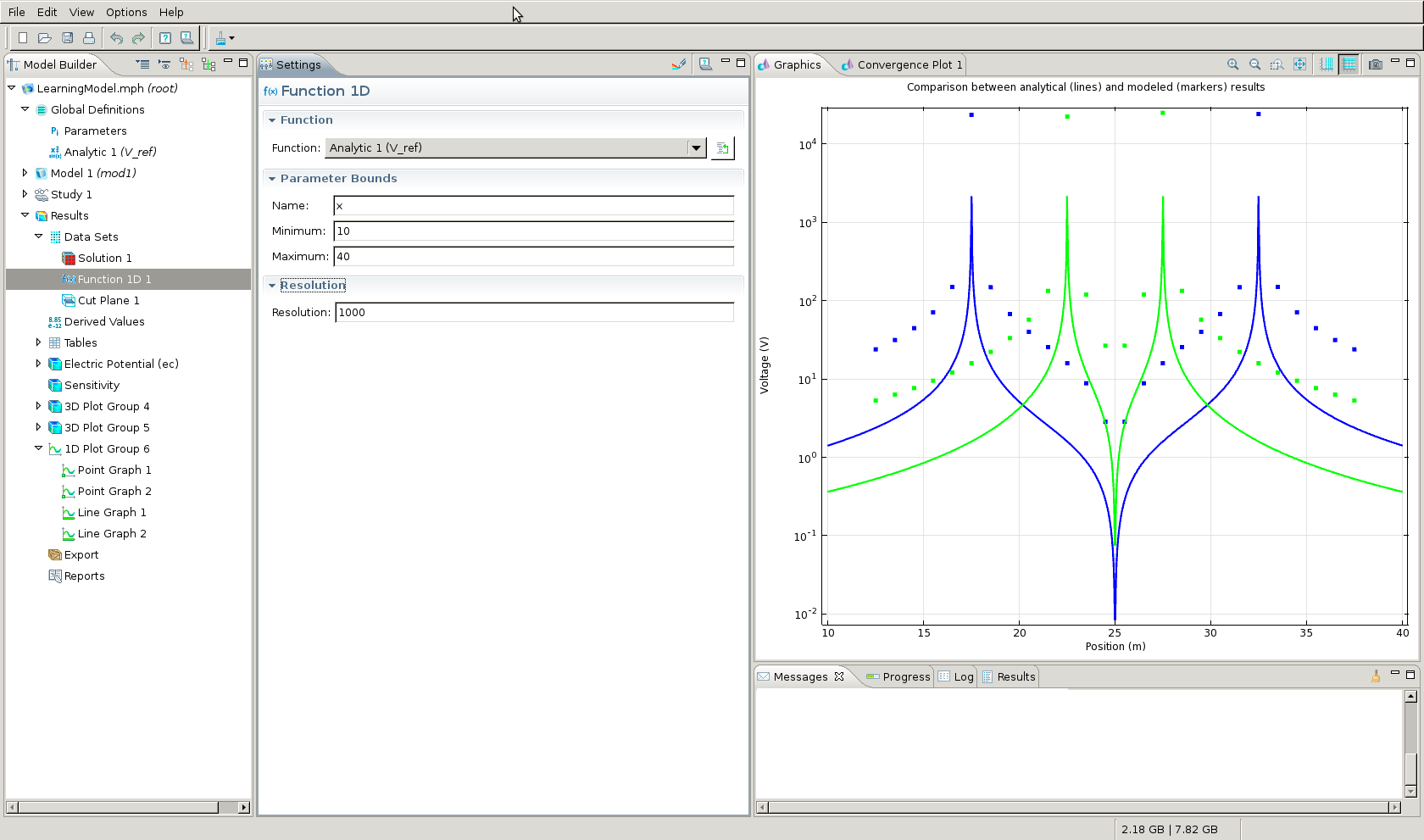Image resolution: width=1424 pixels, height=840 pixels.
Task: Toggle the x-axis log scale button
Action: pyautogui.click(x=1327, y=64)
